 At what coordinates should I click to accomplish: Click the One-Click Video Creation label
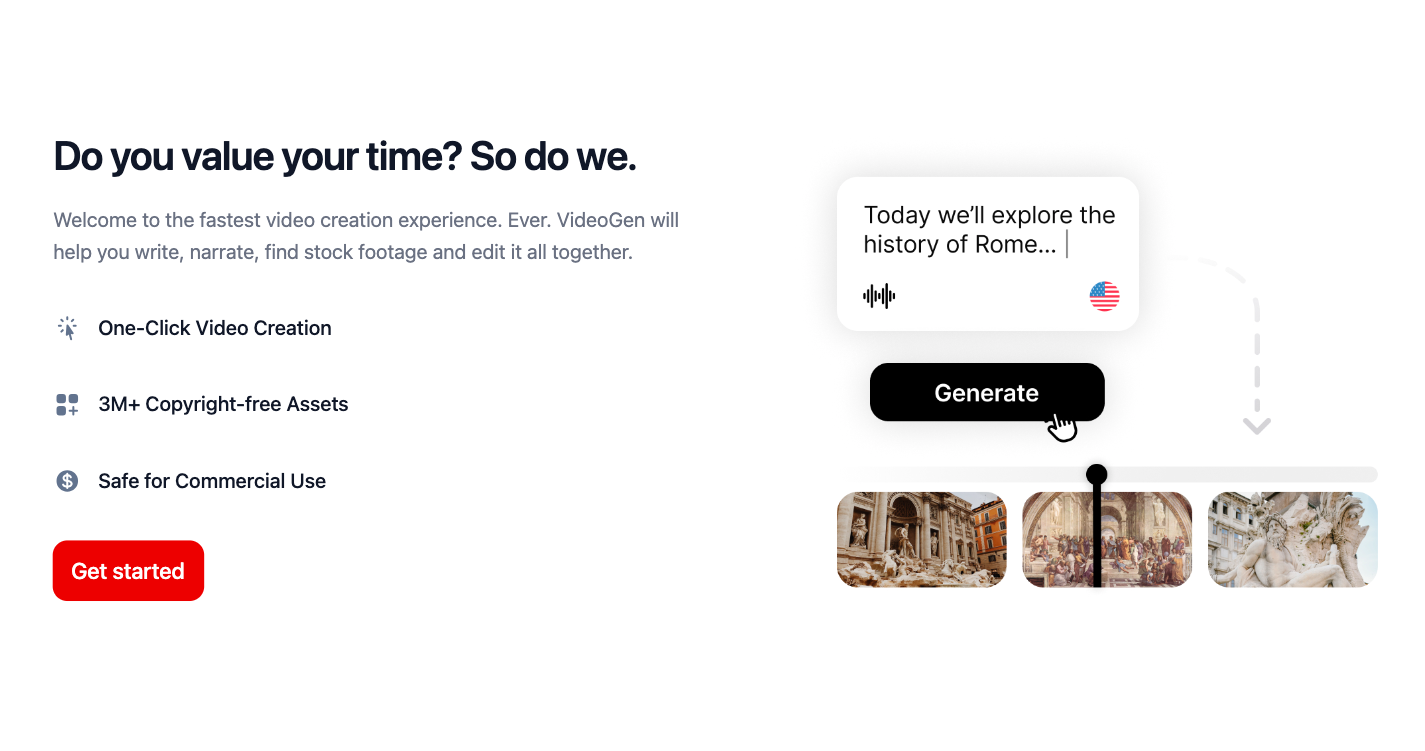215,328
